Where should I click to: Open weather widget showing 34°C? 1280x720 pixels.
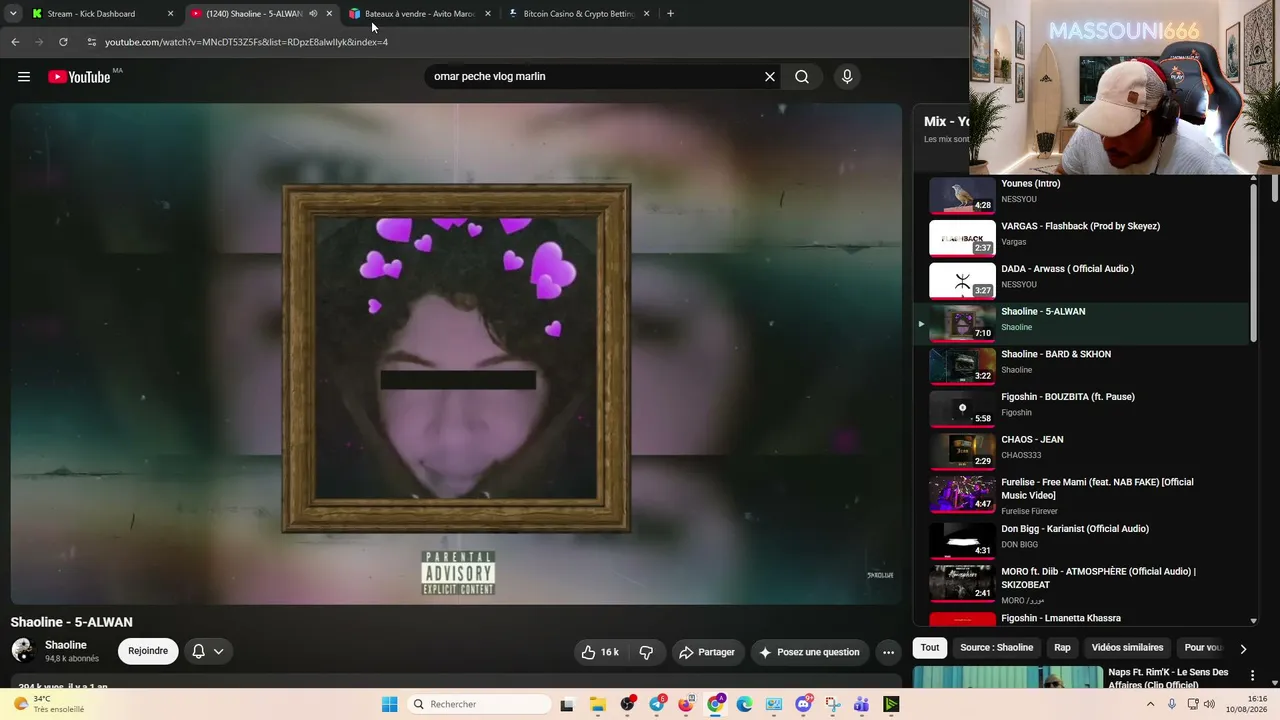coord(48,704)
